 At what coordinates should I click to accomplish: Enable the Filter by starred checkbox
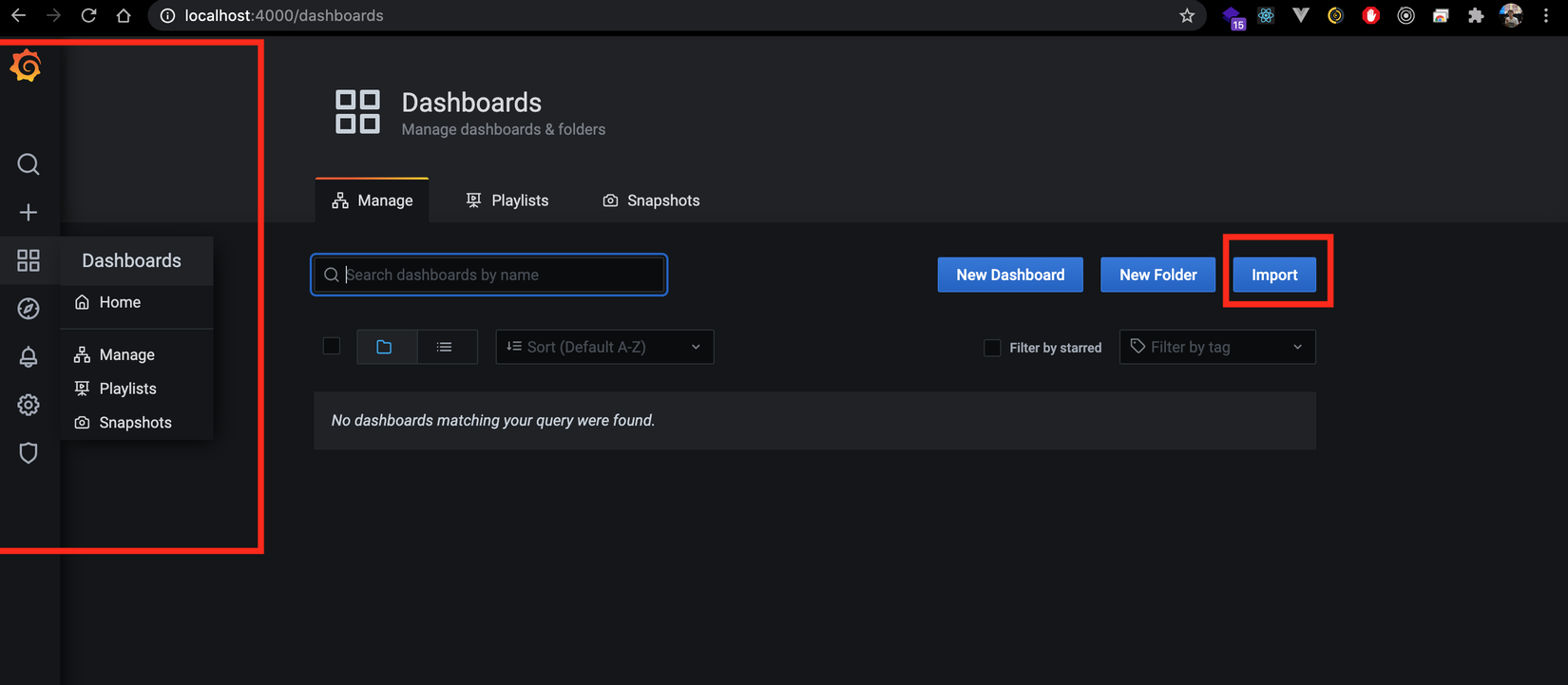coord(992,348)
